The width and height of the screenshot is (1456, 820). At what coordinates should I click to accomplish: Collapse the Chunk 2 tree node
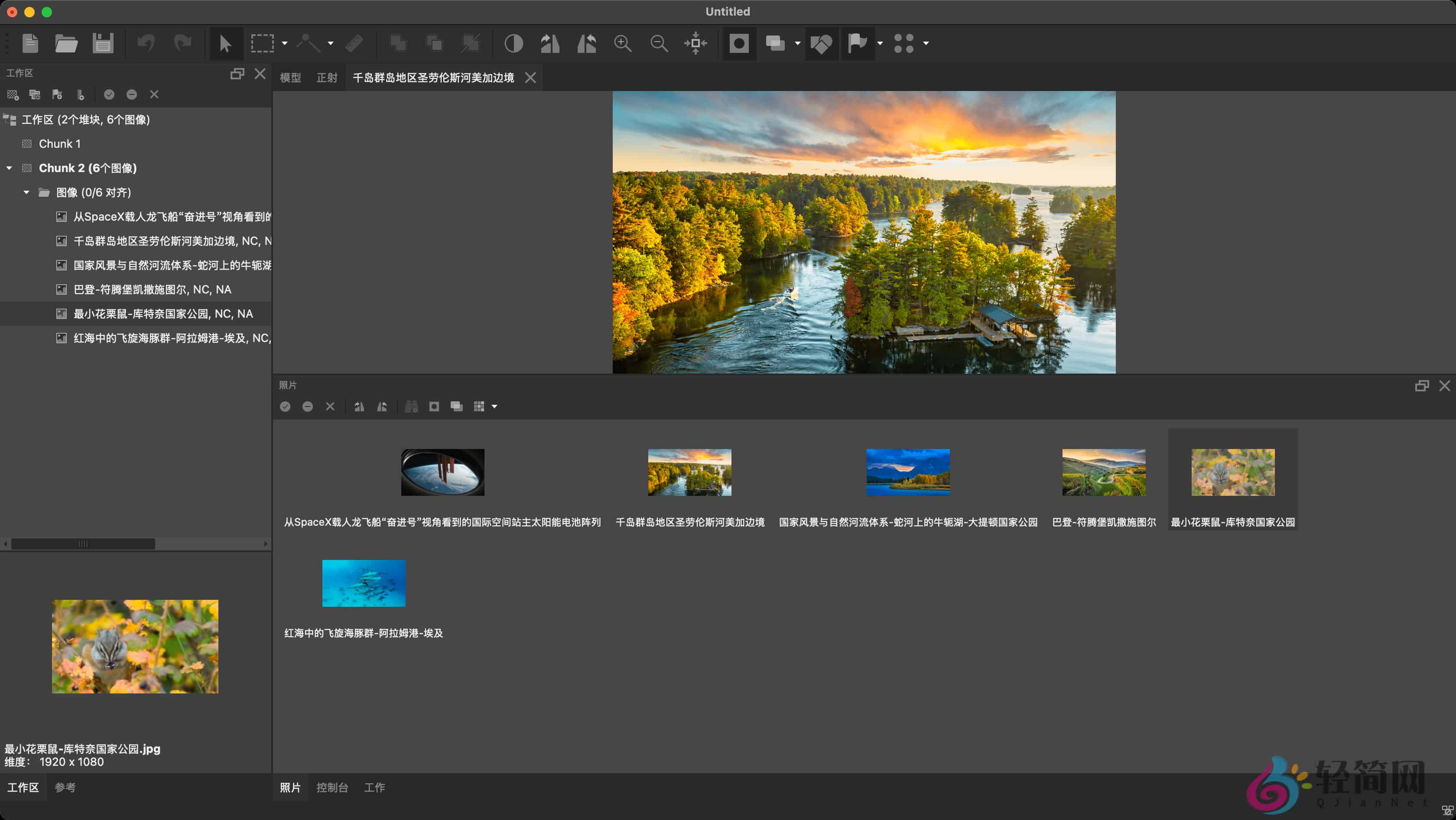9,168
